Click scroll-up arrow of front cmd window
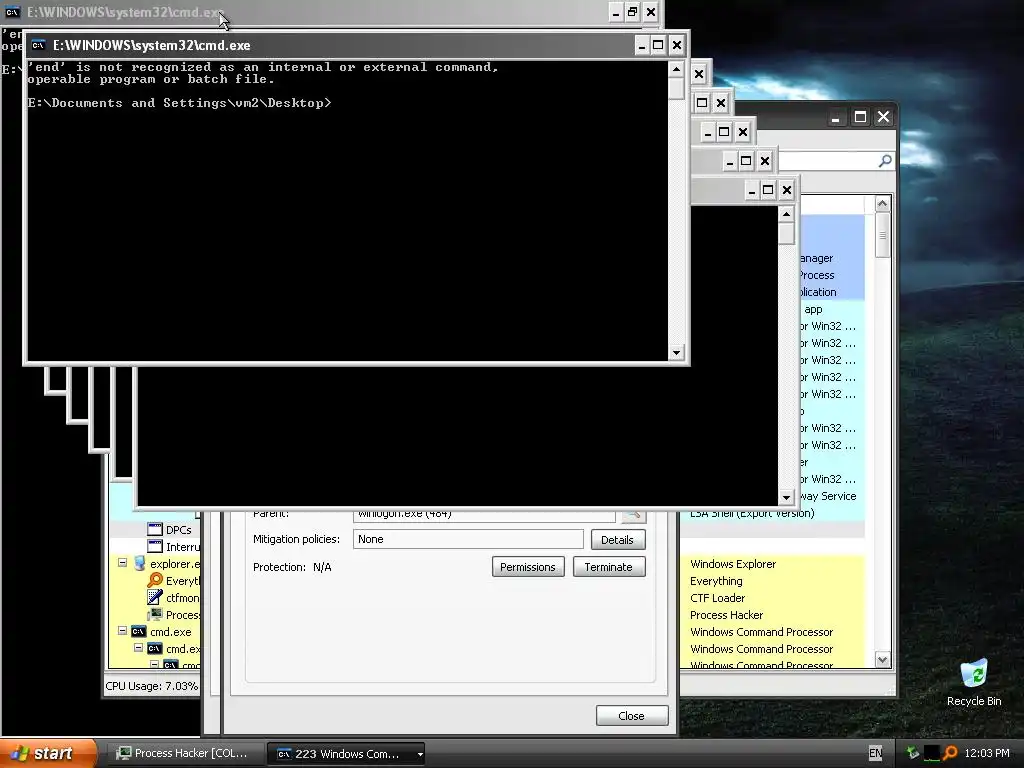Viewport: 1024px width, 768px height. (676, 69)
